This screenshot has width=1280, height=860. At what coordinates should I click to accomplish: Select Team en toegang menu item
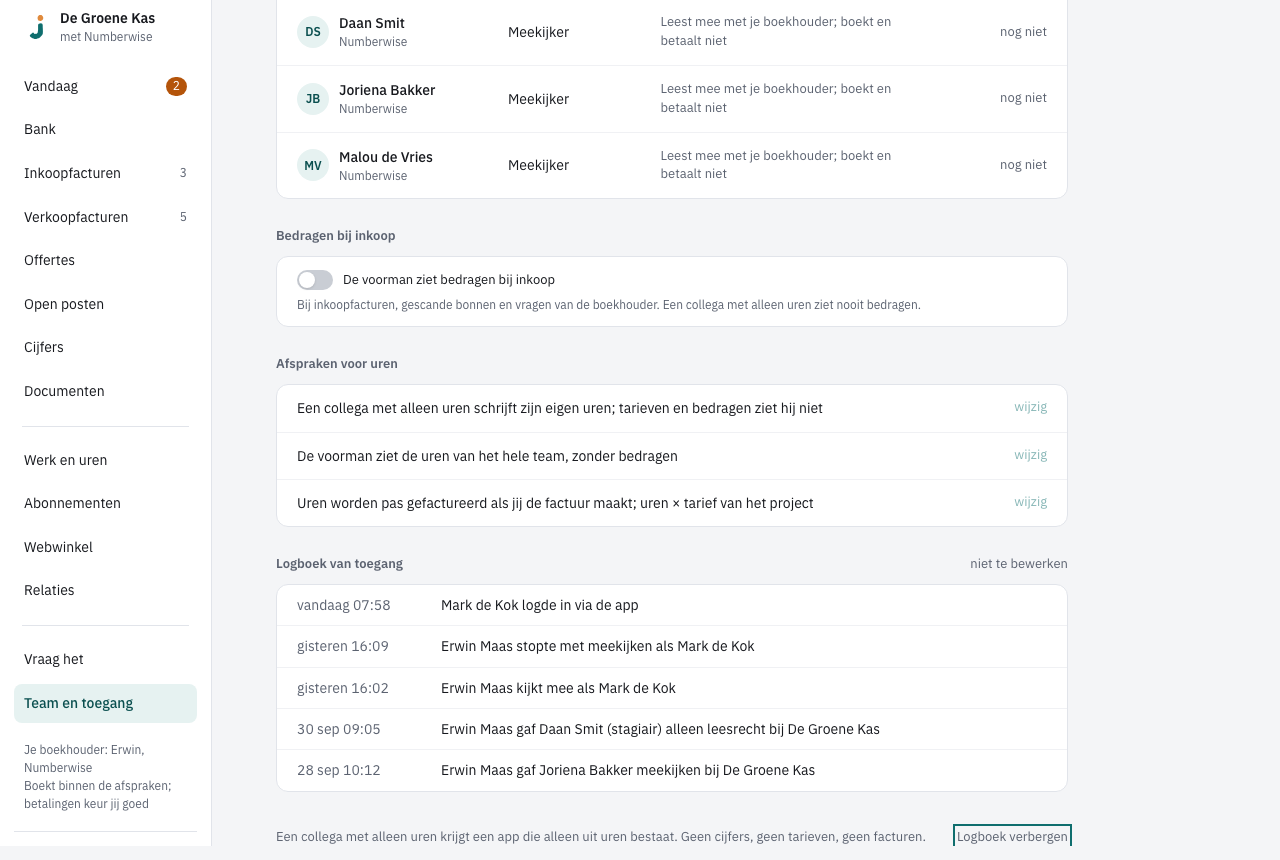[105, 703]
